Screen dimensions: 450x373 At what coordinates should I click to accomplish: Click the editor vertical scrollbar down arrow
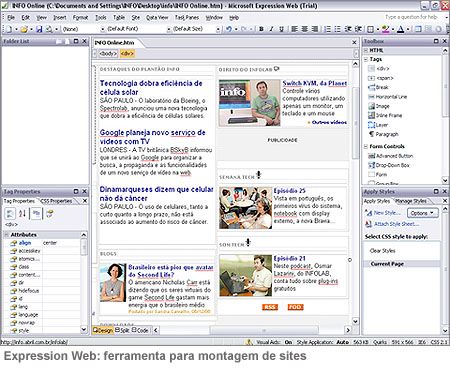tap(355, 321)
